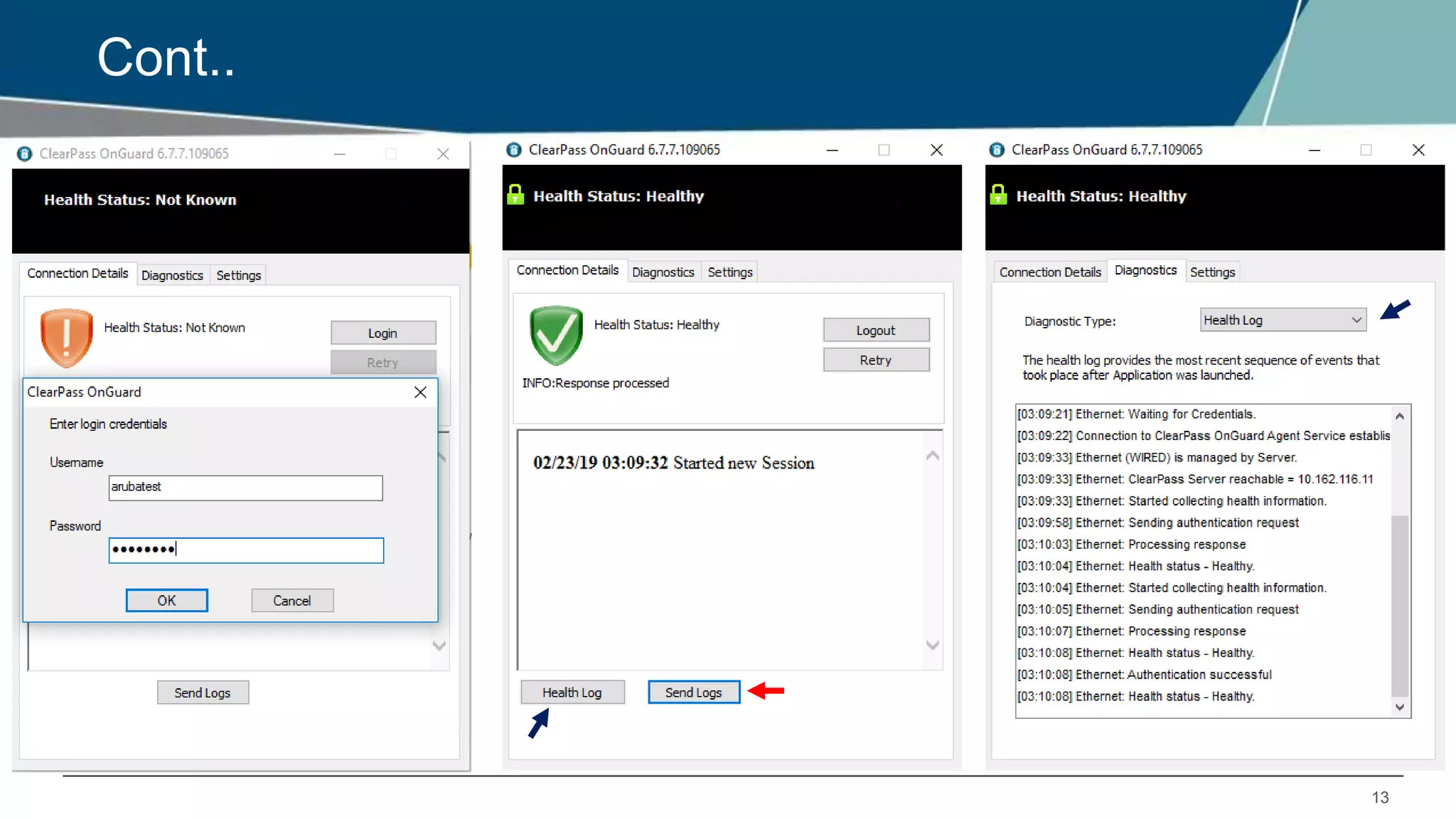Select log line 'Authentication successful'

click(x=1144, y=675)
